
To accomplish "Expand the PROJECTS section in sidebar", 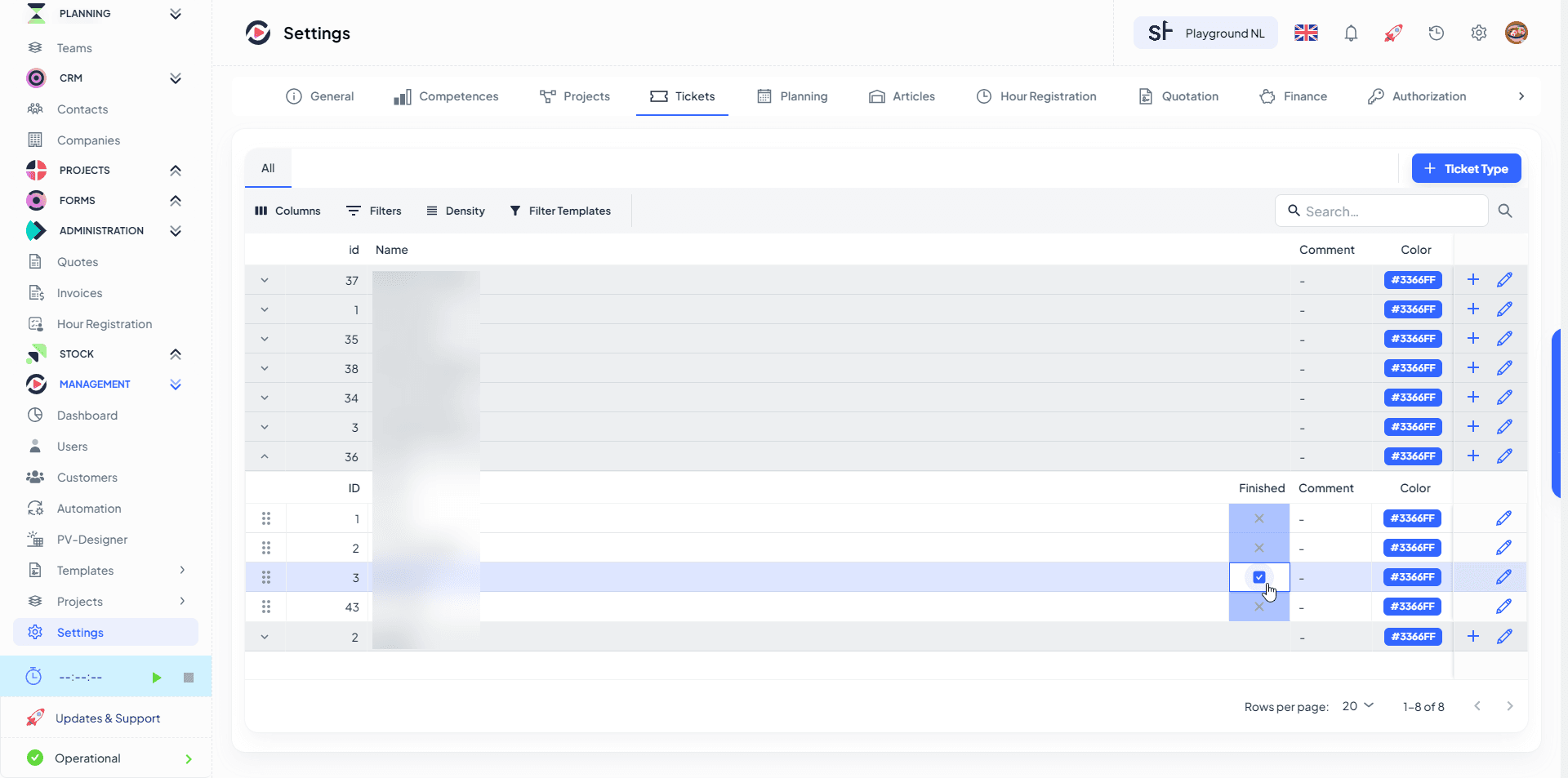I will tap(175, 171).
